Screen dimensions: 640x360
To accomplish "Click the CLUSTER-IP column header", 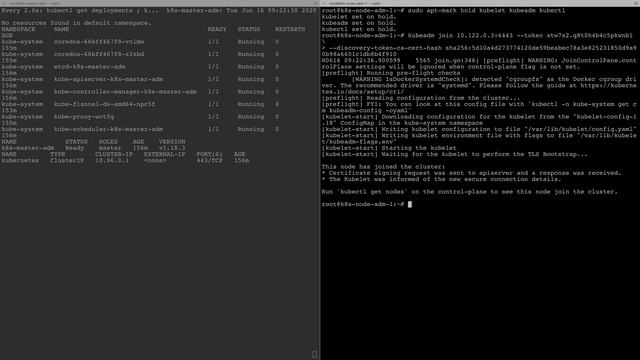I will click(114, 155).
